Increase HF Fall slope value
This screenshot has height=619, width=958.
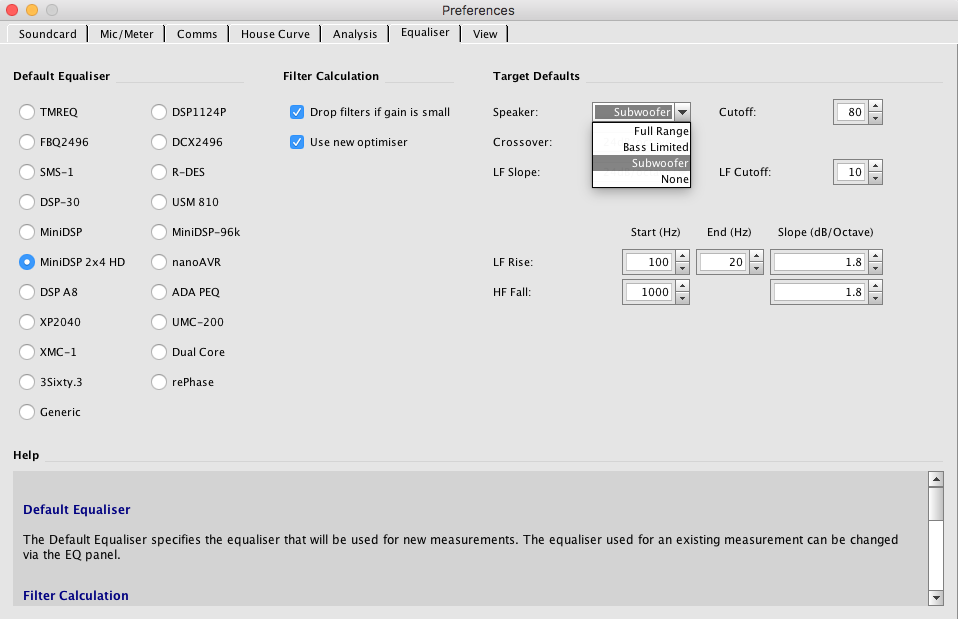(876, 286)
